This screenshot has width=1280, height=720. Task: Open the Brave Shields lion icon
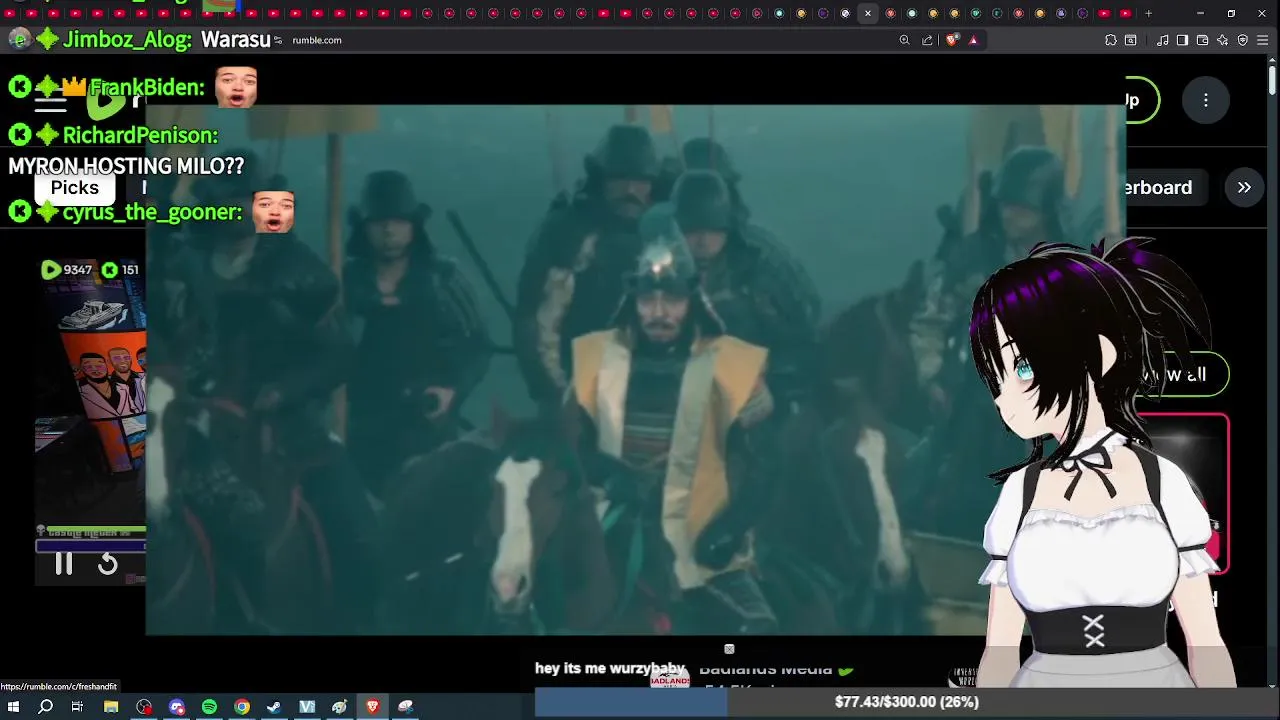(x=952, y=40)
